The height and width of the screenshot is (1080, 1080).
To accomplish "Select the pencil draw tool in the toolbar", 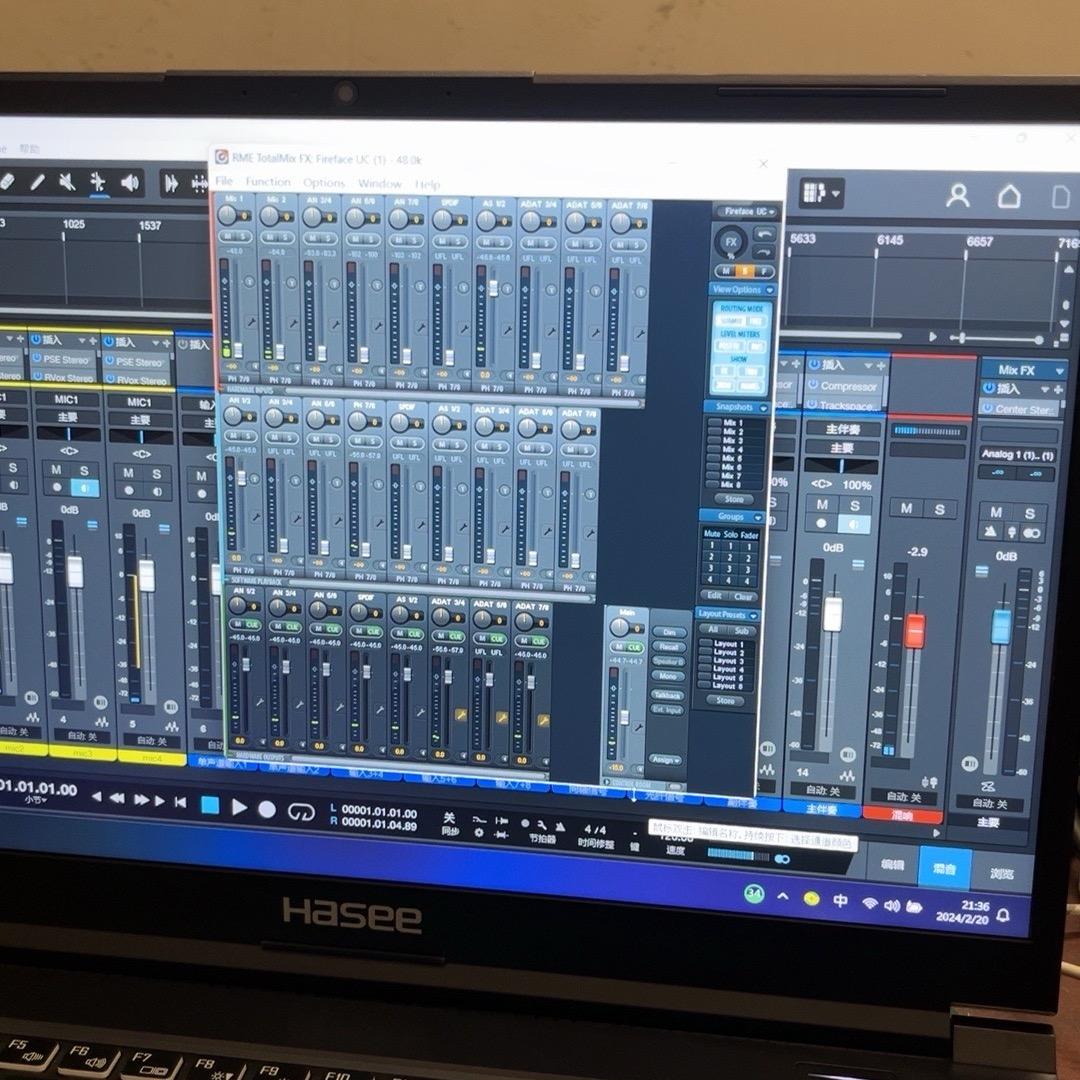I will (x=37, y=181).
